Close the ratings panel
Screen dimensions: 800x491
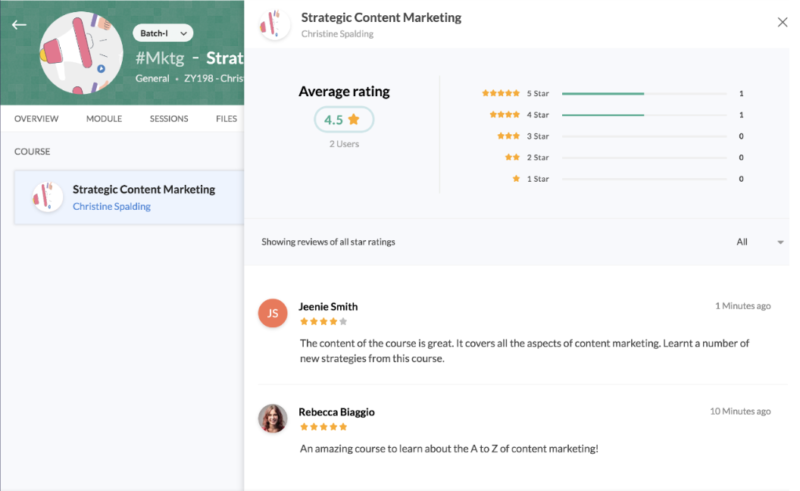pyautogui.click(x=782, y=22)
